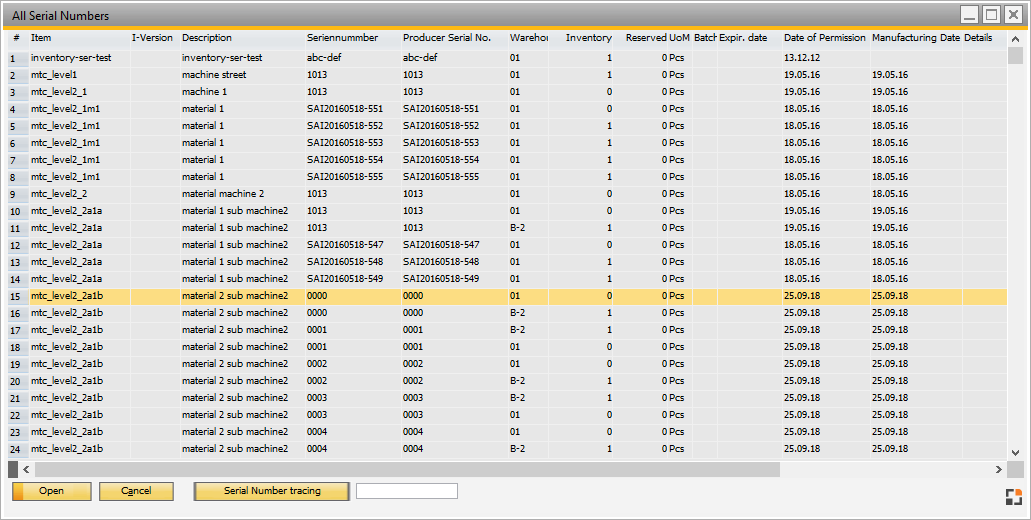Minimize the All Serial Numbers window
Viewport: 1031px width, 520px height.
pos(969,14)
